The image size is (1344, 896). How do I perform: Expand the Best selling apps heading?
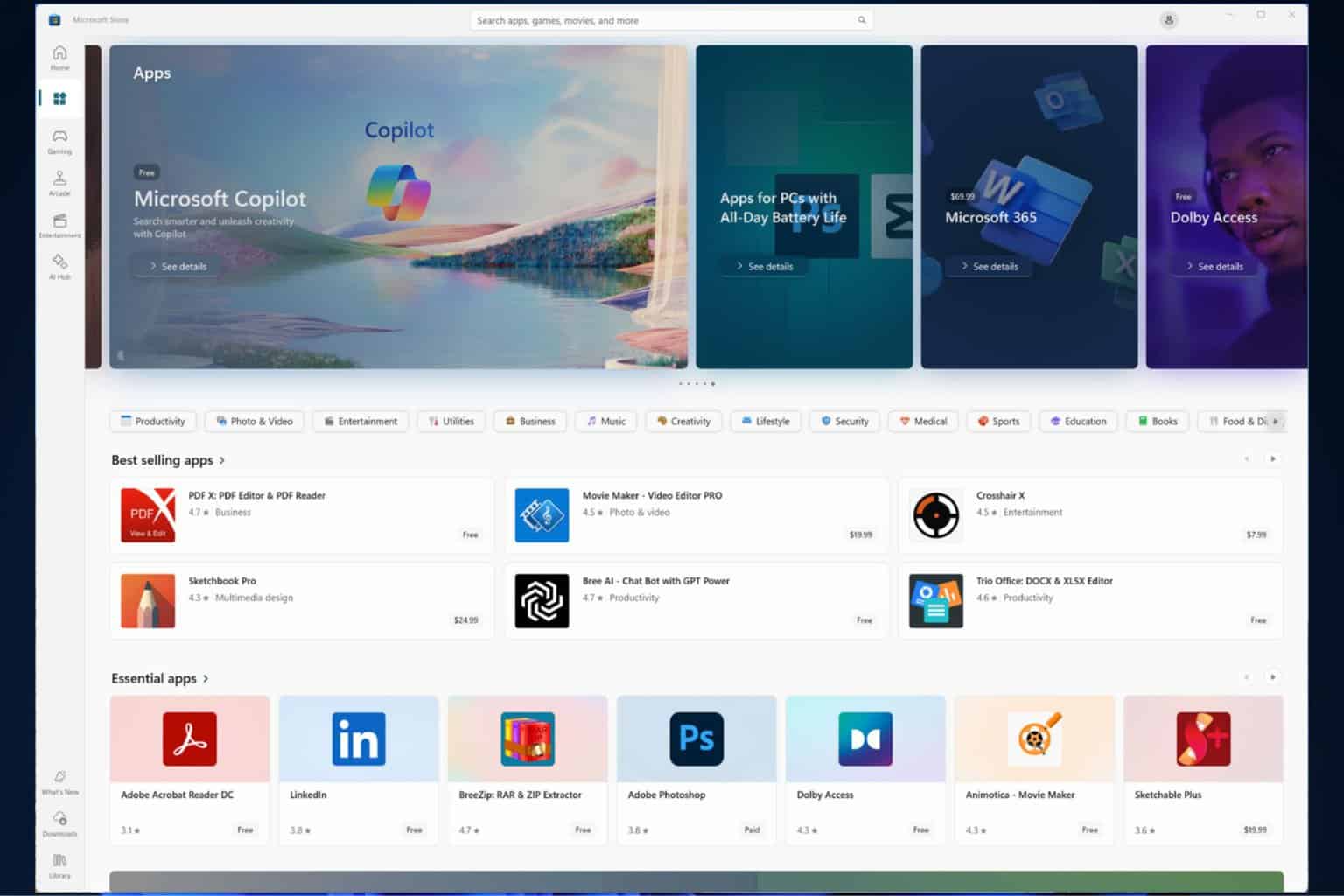(x=168, y=459)
